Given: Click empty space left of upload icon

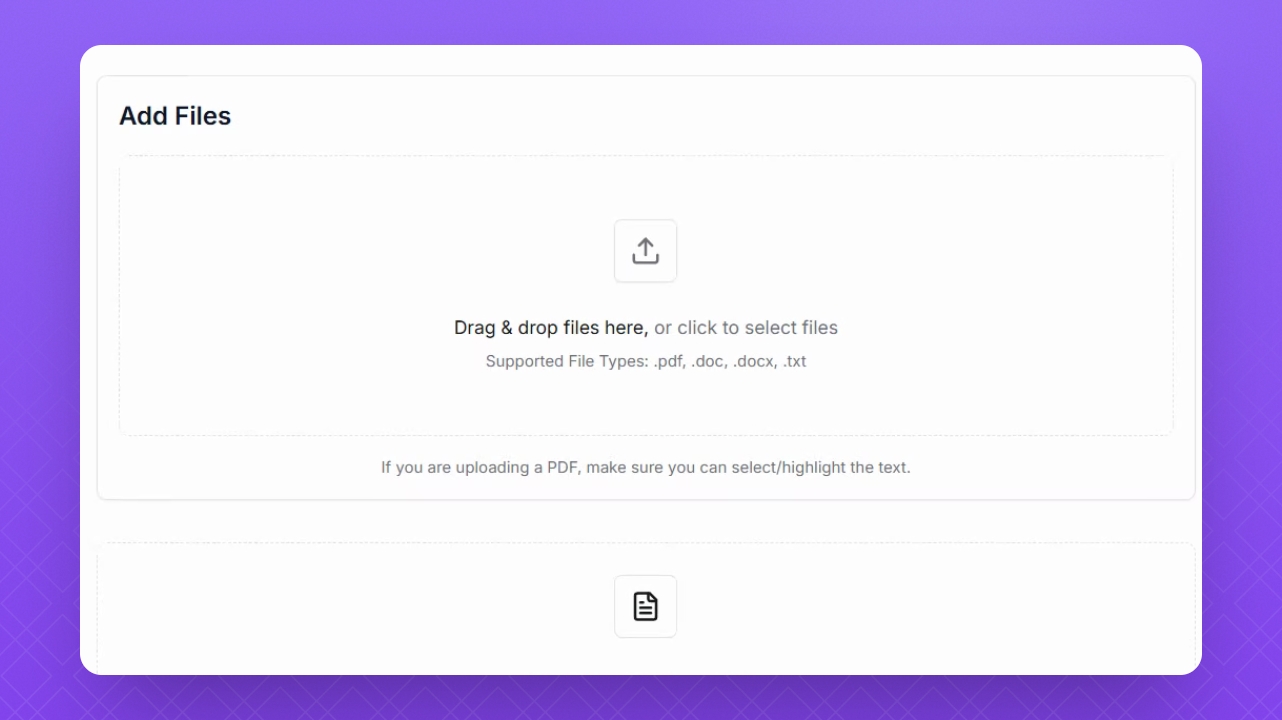Looking at the screenshot, I should point(380,251).
